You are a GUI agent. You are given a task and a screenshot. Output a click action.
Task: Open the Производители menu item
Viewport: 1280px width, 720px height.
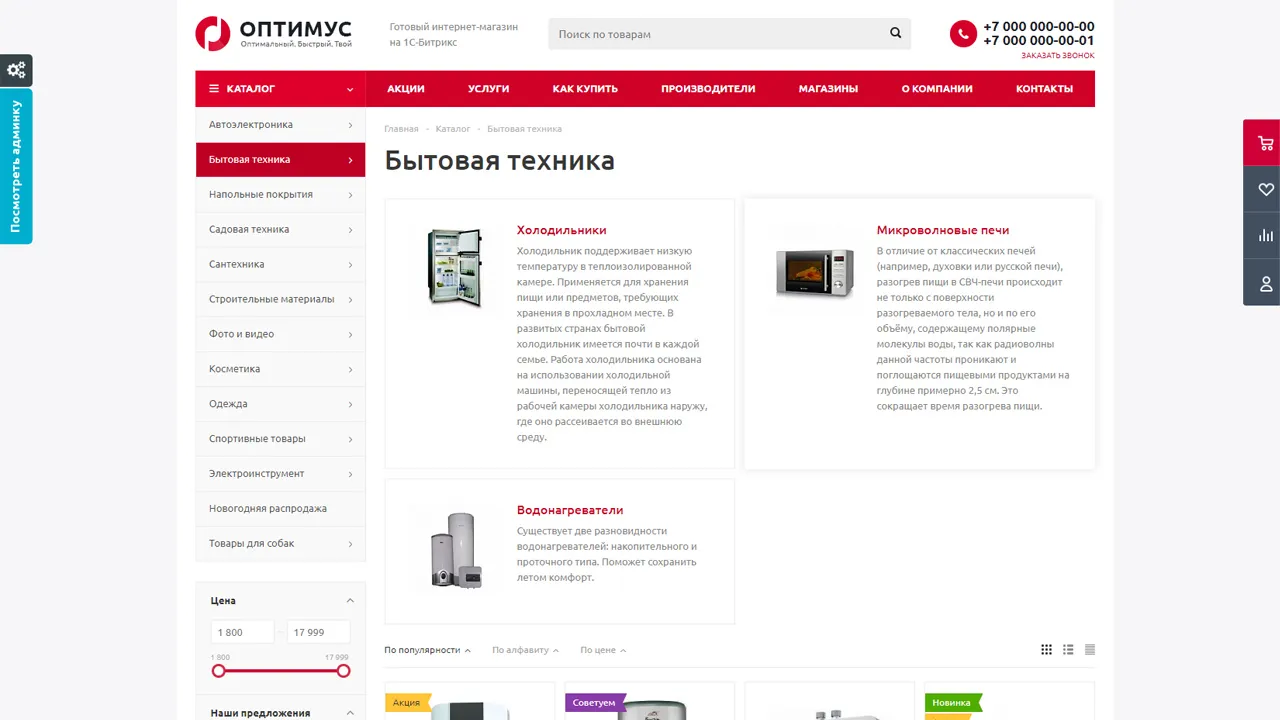click(708, 89)
